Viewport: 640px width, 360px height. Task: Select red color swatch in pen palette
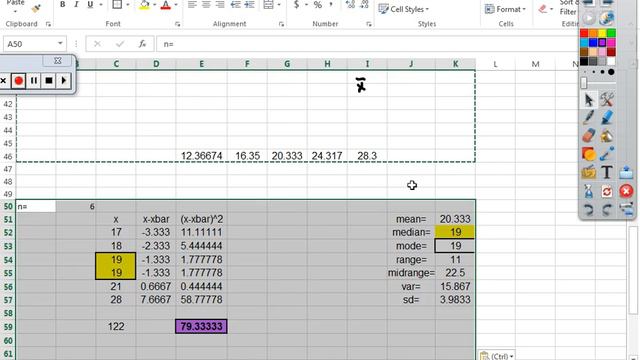point(584,33)
